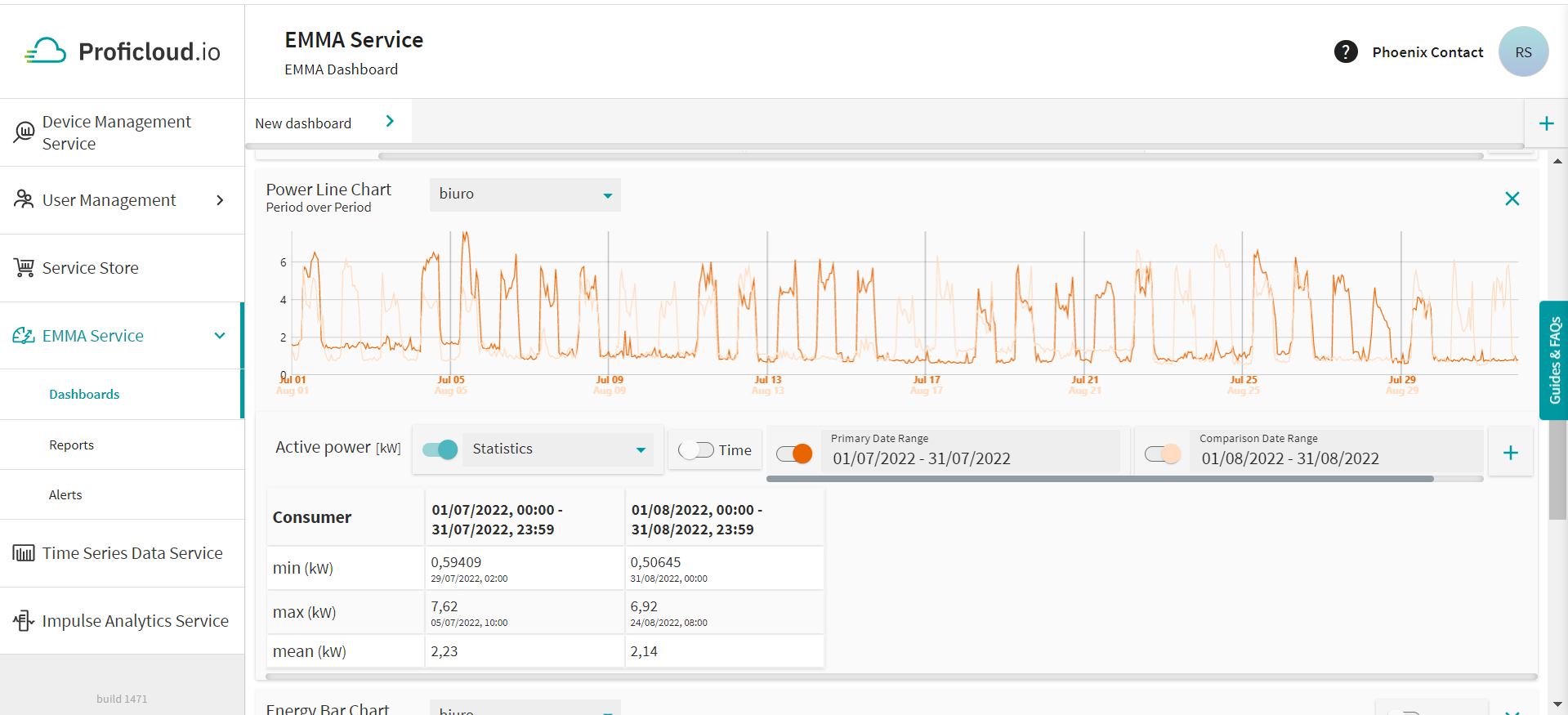
Task: Open the biuro dropdown in Energy Bar Chart
Action: (525, 708)
